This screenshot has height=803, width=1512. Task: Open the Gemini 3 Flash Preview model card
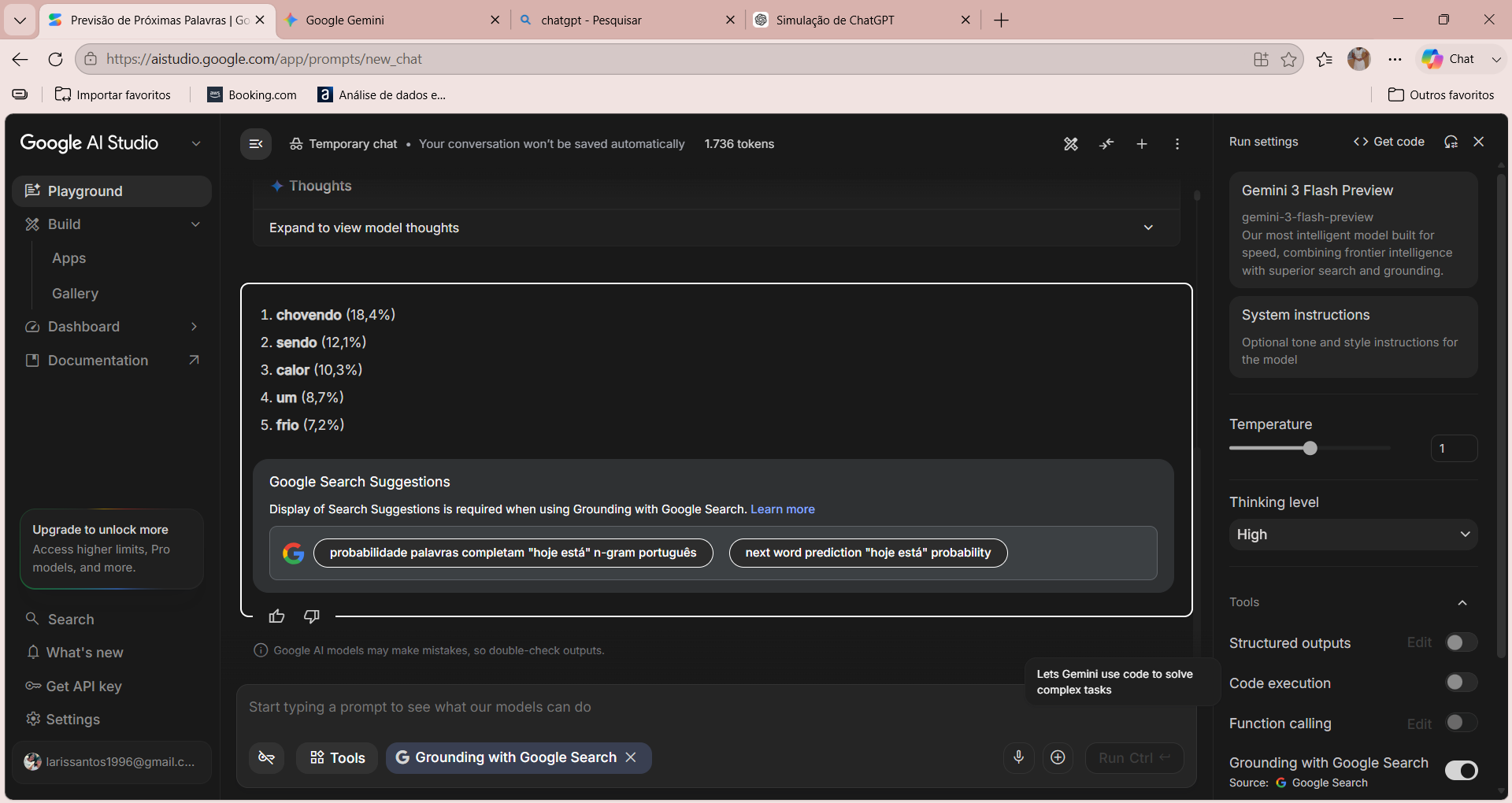1353,230
